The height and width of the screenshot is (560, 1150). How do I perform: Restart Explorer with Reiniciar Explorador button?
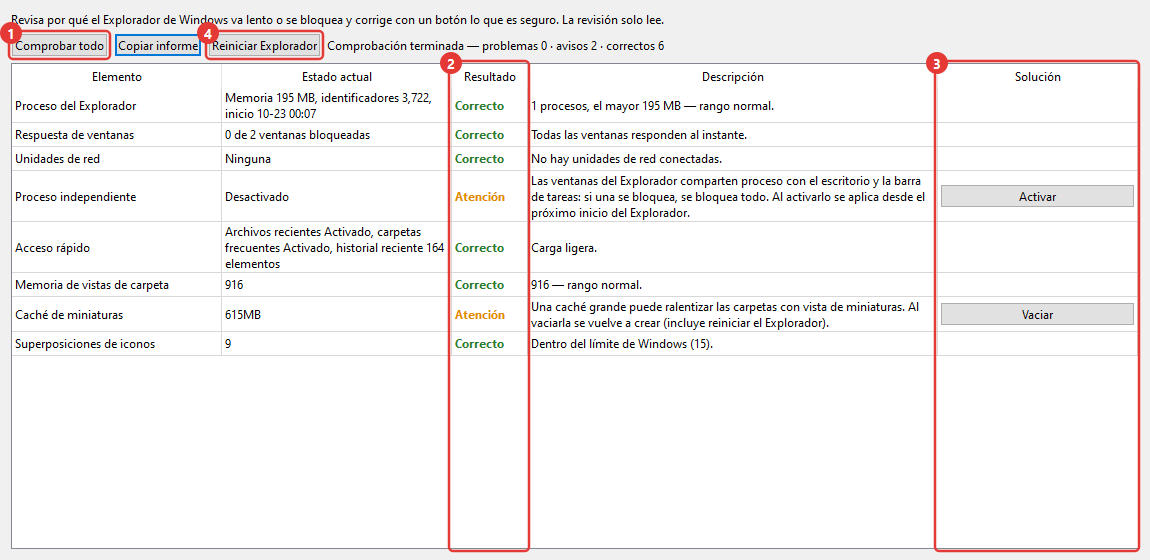click(x=265, y=46)
